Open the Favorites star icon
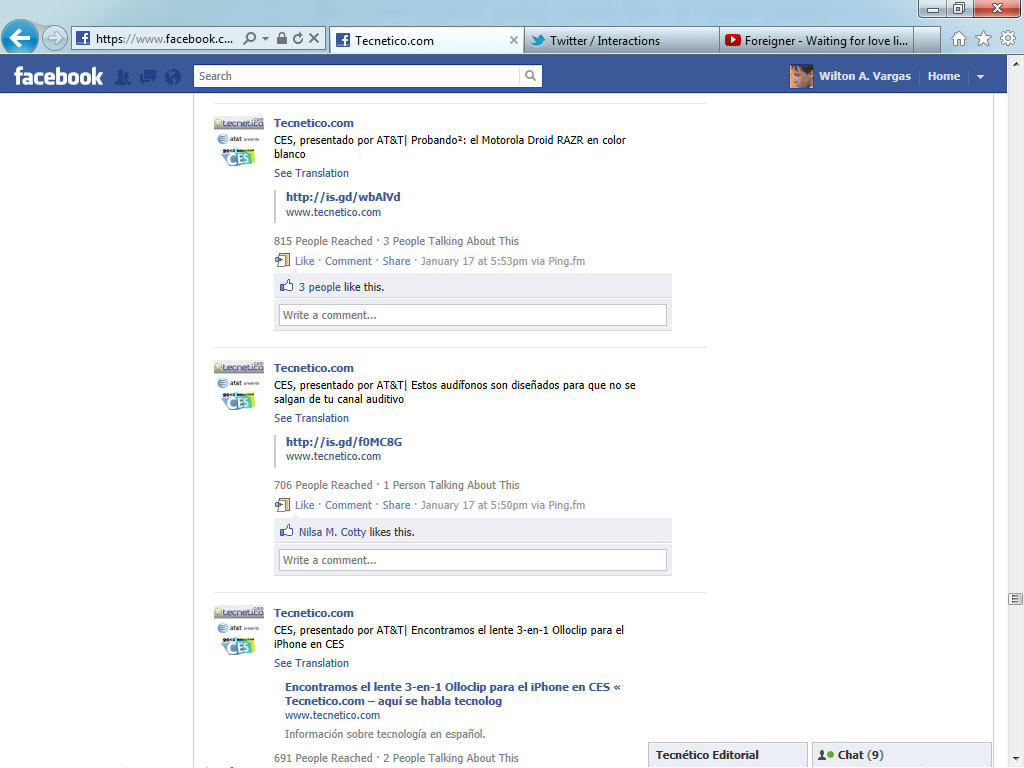Image resolution: width=1024 pixels, height=768 pixels. [984, 39]
